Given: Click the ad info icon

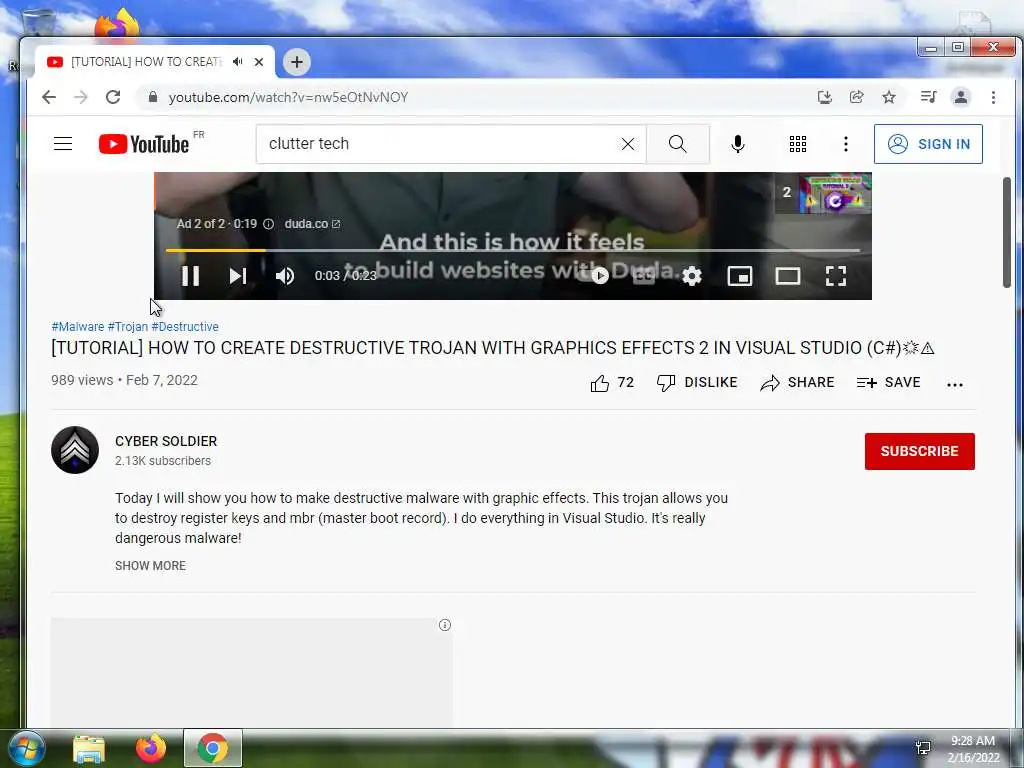Looking at the screenshot, I should (x=268, y=224).
